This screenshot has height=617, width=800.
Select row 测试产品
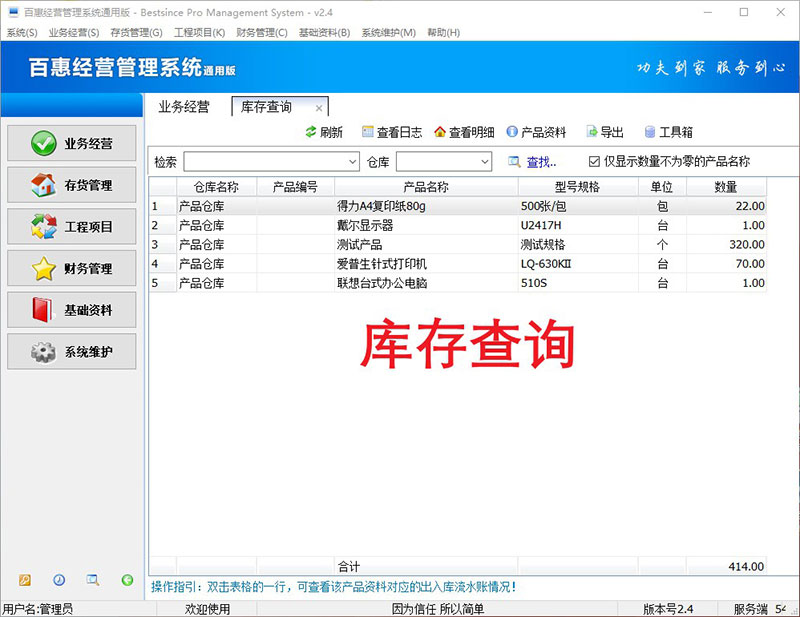(458, 244)
